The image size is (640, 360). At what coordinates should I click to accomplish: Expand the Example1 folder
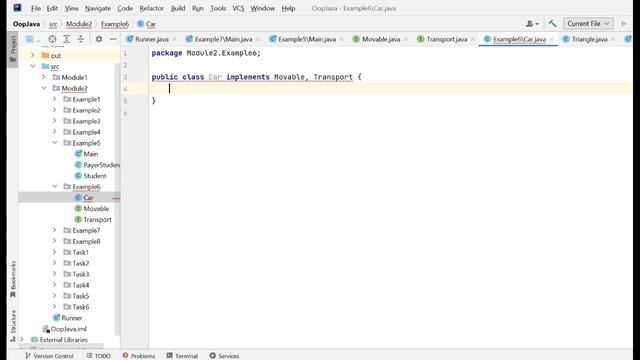click(x=54, y=99)
